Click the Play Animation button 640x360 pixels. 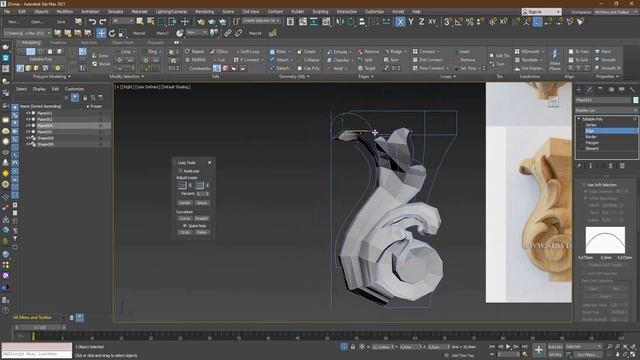click(508, 347)
